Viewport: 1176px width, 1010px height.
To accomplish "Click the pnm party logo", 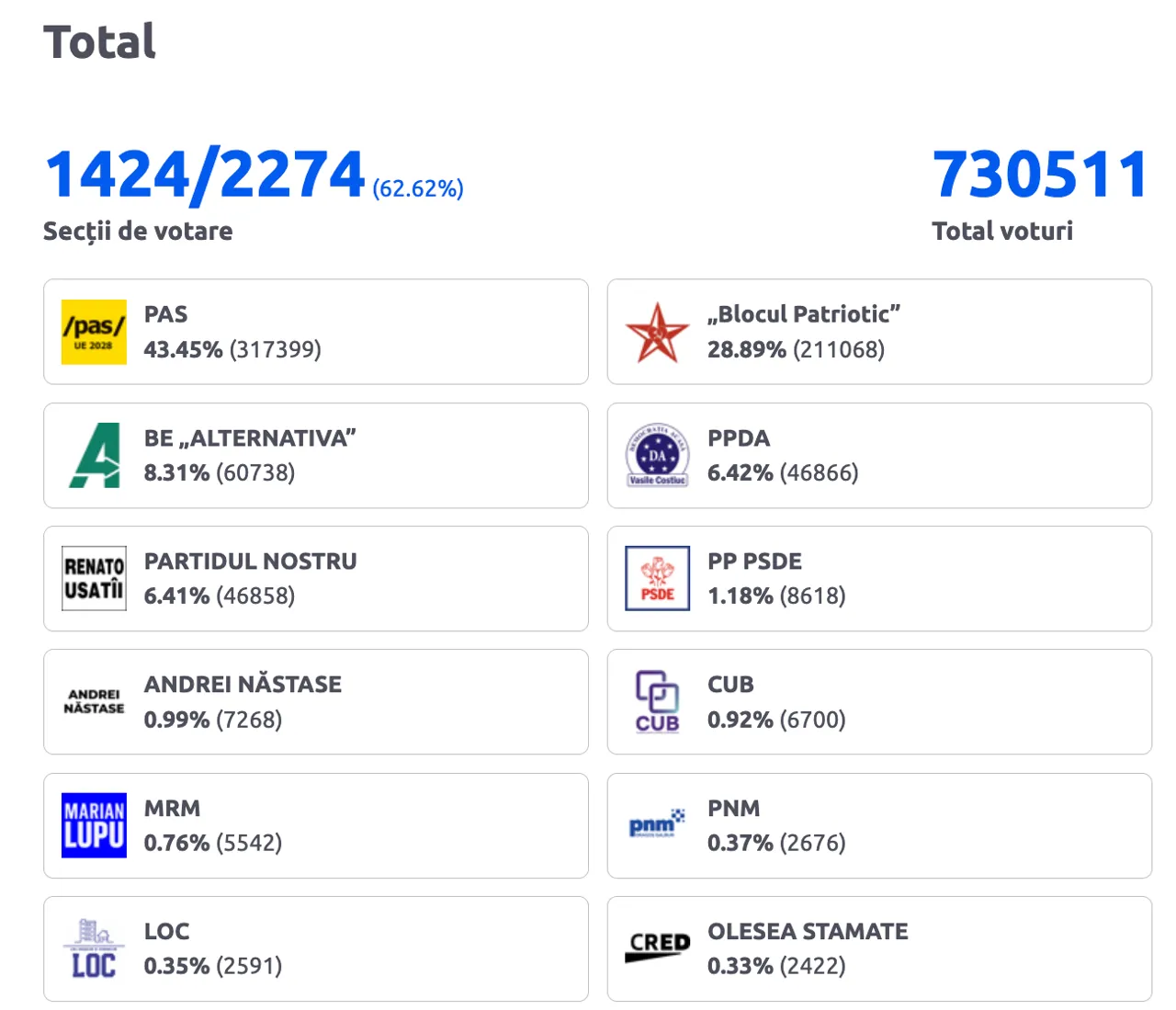I will (657, 823).
